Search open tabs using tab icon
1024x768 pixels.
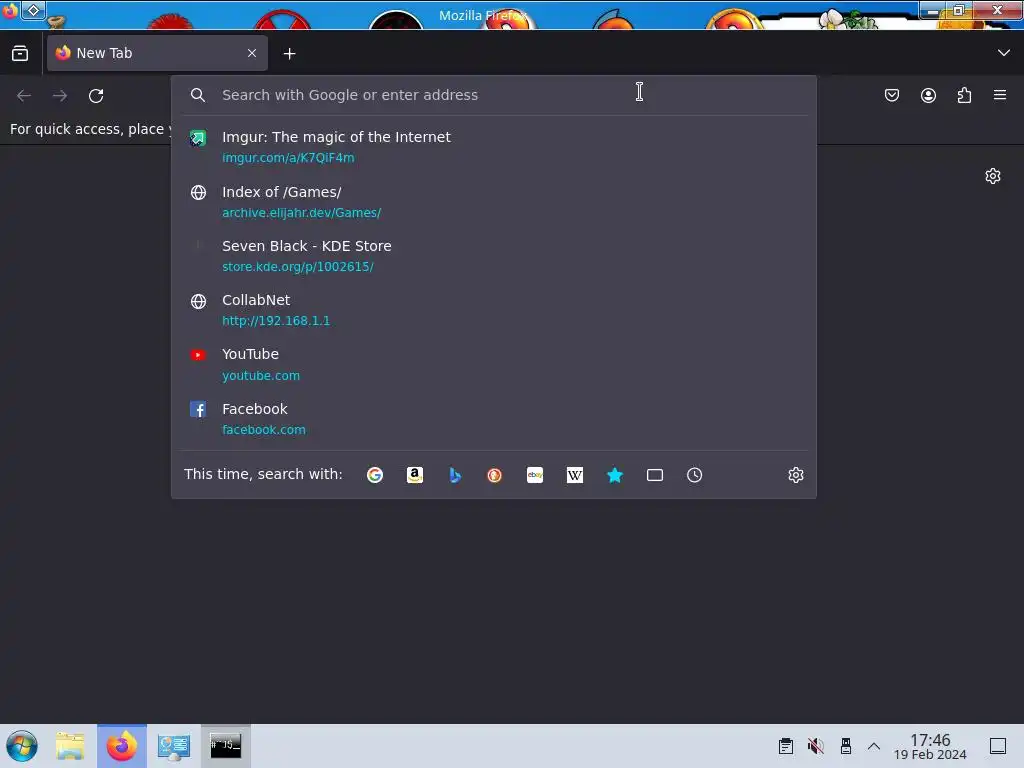(x=654, y=475)
